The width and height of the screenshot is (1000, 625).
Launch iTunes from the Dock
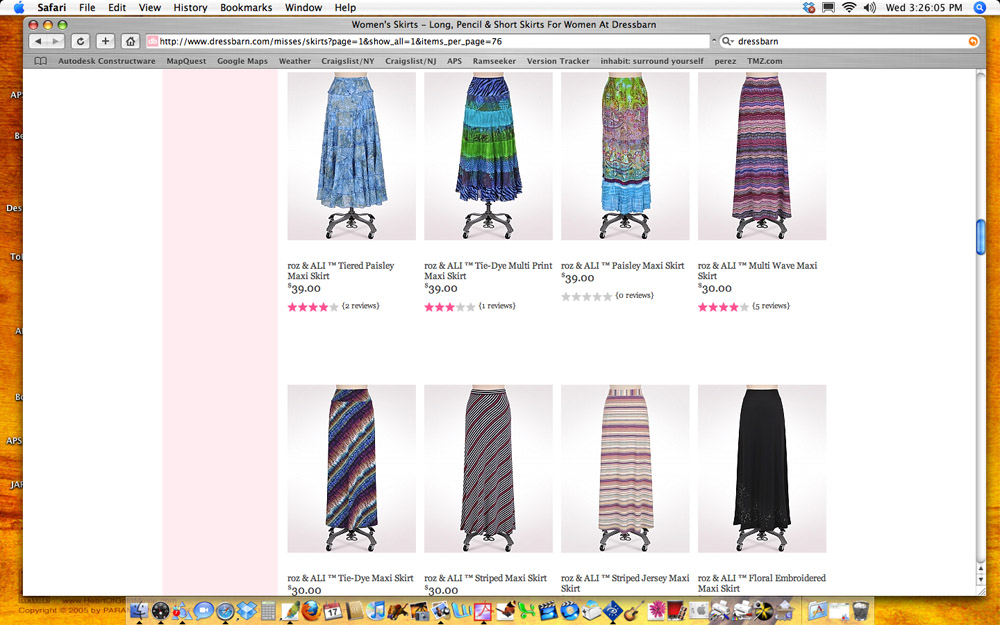tap(376, 610)
